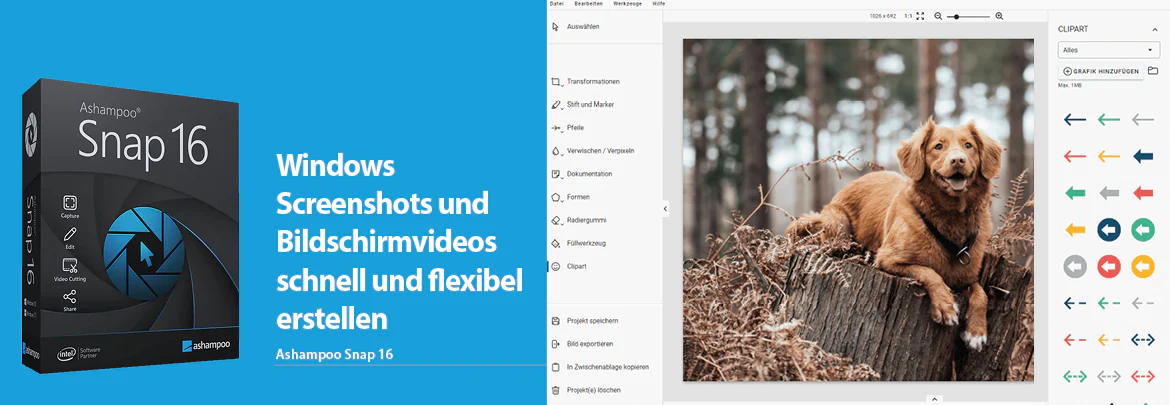Viewport: 1170px width, 405px height.
Task: Open the Werkzeuge menu
Action: pyautogui.click(x=628, y=4)
